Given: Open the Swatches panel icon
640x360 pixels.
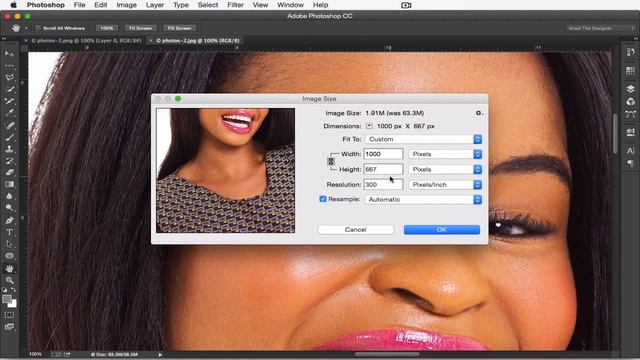Looking at the screenshot, I should tap(630, 71).
